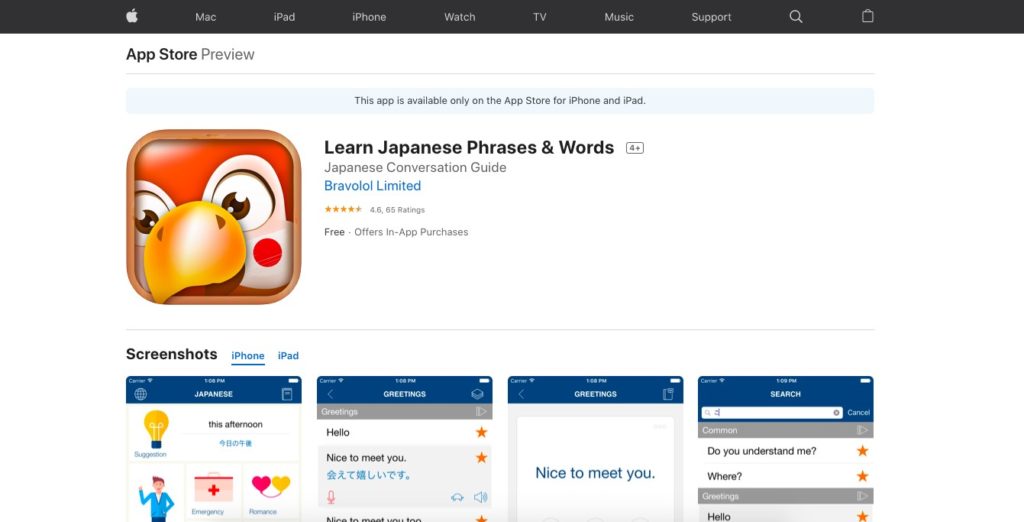Open the Support menu item
The height and width of the screenshot is (522, 1024).
tap(711, 17)
